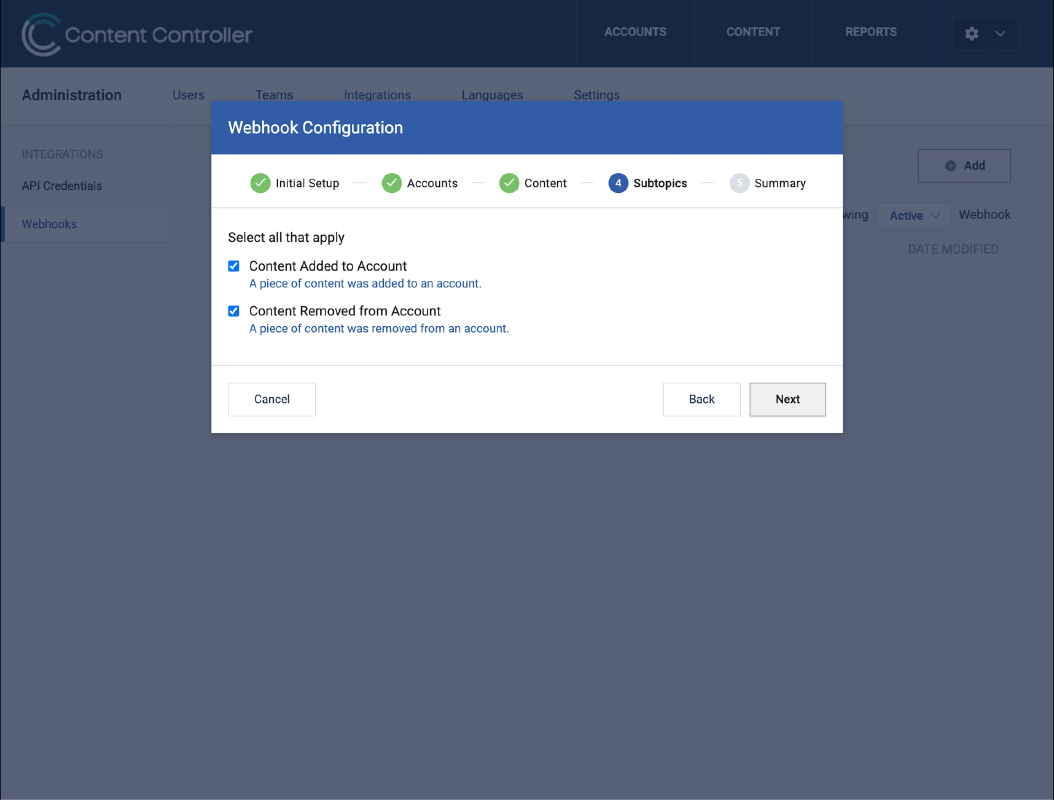
Task: Click the step 4 Subtopics circle
Action: (618, 183)
